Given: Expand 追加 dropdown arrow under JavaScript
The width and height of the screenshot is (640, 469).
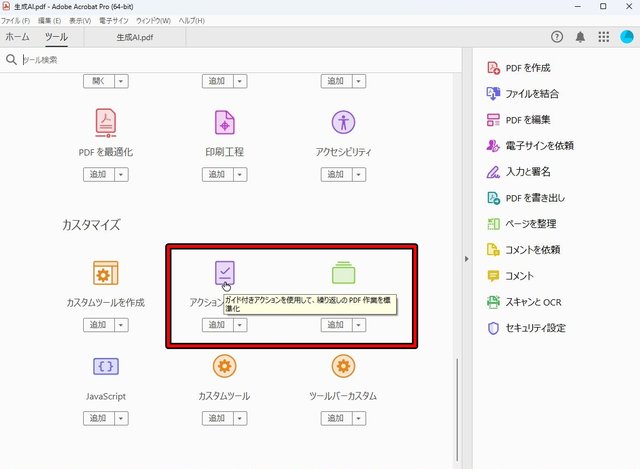Looking at the screenshot, I should tap(121, 418).
